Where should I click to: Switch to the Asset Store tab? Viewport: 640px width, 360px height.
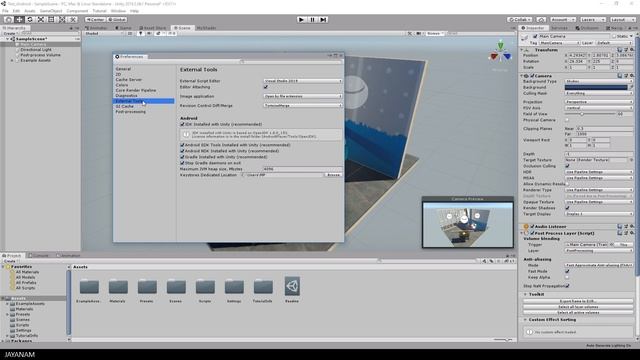pos(153,28)
